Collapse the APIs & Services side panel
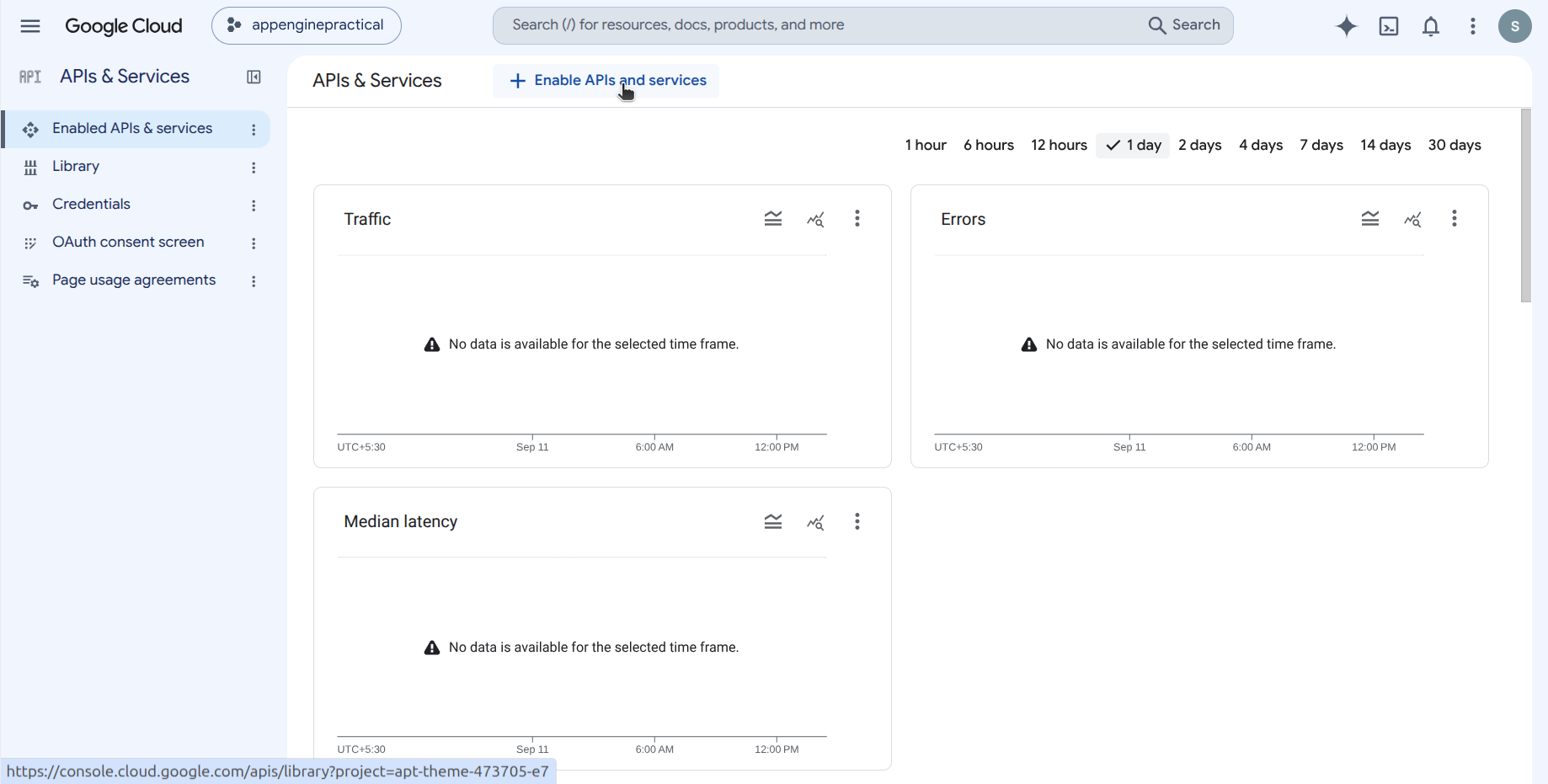The image size is (1548, 784). 254,77
